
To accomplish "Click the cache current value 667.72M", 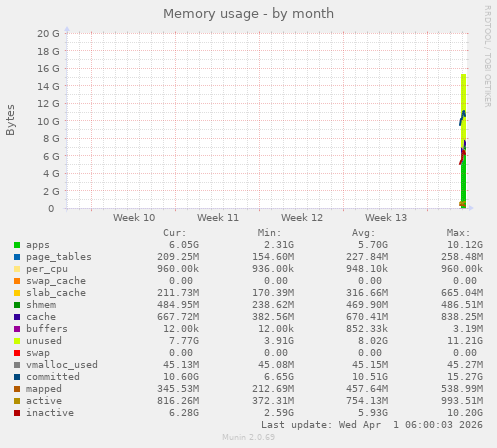I will tap(178, 317).
